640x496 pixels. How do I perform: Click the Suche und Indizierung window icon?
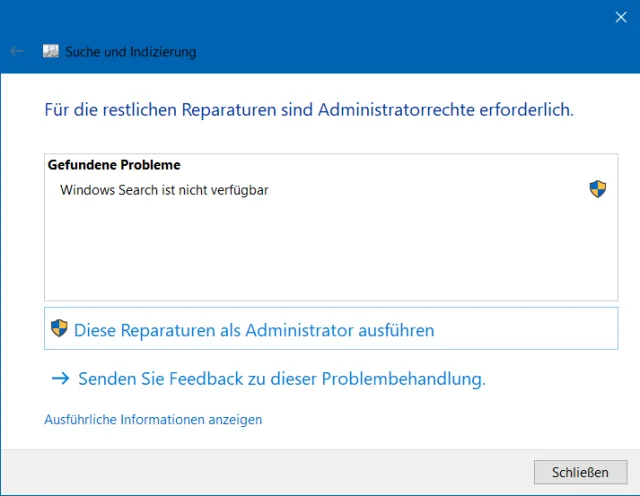tap(51, 51)
